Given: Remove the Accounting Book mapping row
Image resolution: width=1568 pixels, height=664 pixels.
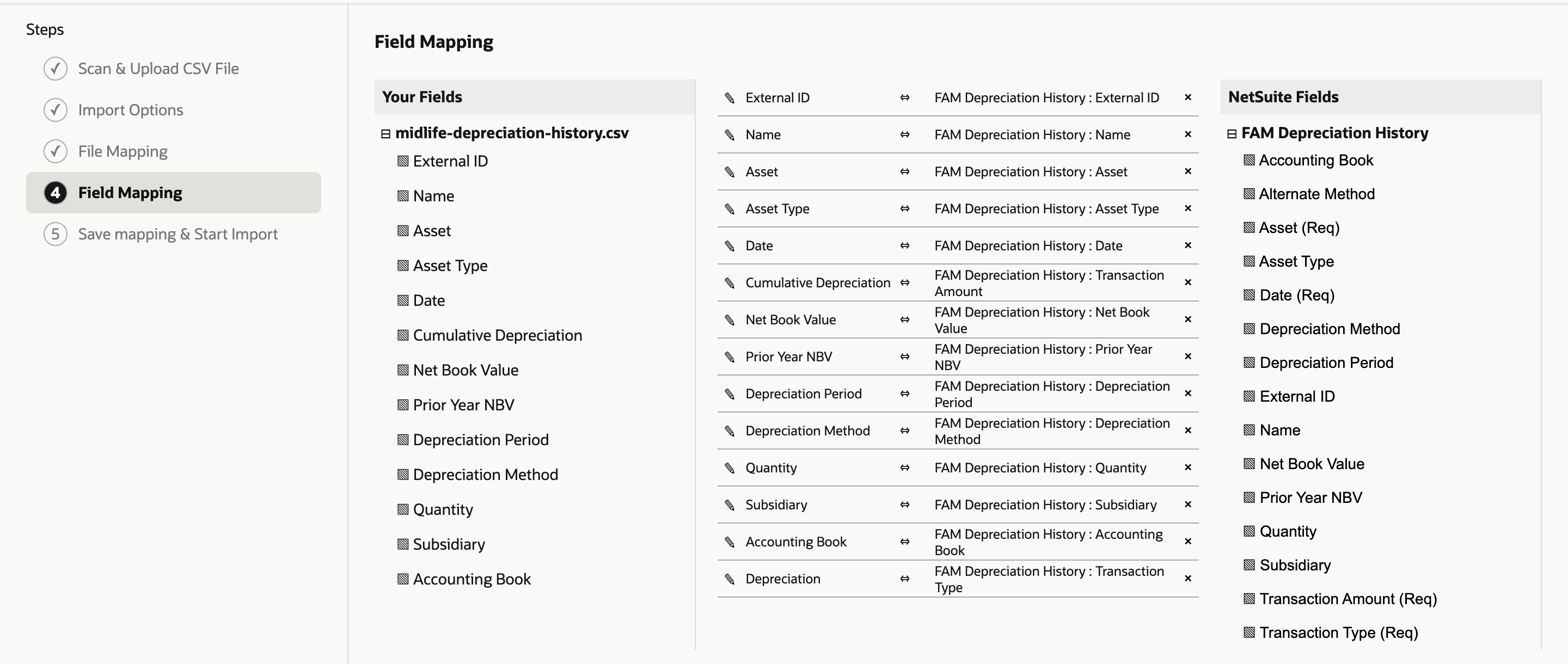Looking at the screenshot, I should (x=1187, y=542).
